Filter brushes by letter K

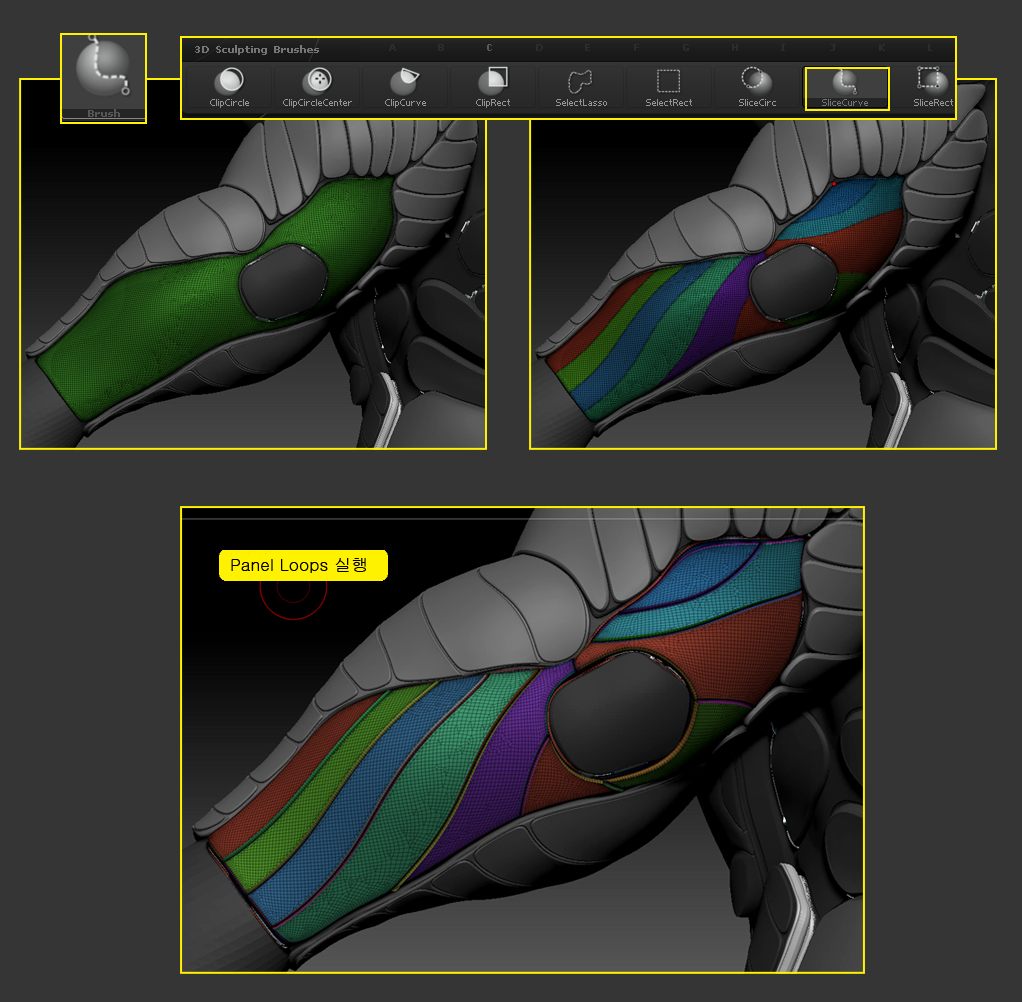pos(881,48)
